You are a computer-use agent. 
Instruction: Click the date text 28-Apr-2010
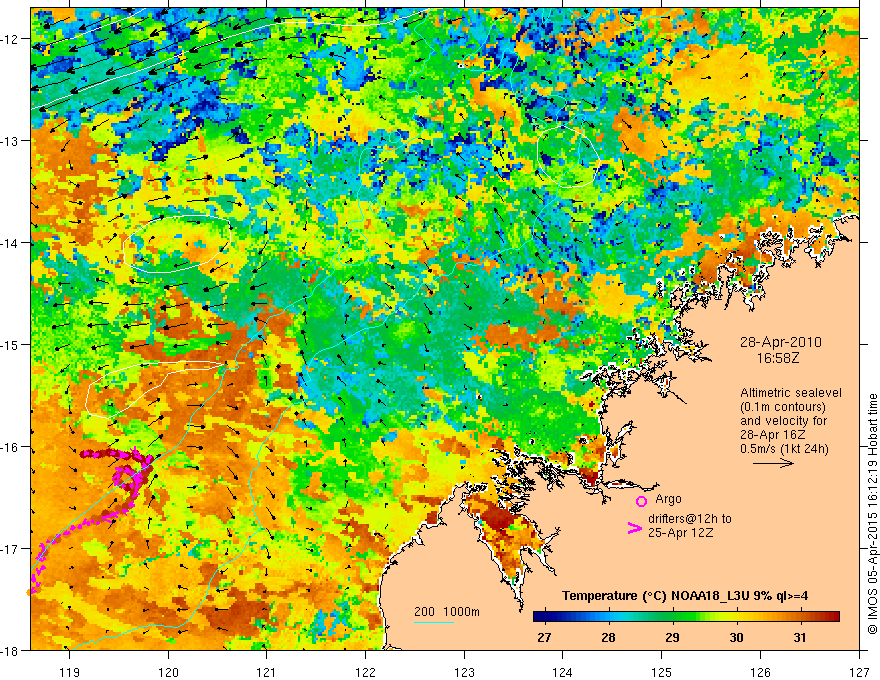pyautogui.click(x=780, y=342)
